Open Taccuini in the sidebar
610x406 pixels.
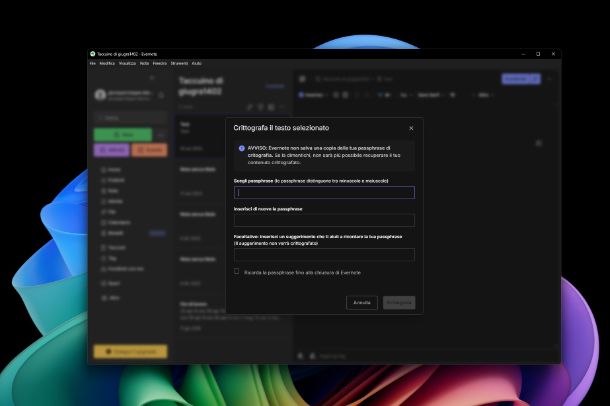pyautogui.click(x=113, y=247)
